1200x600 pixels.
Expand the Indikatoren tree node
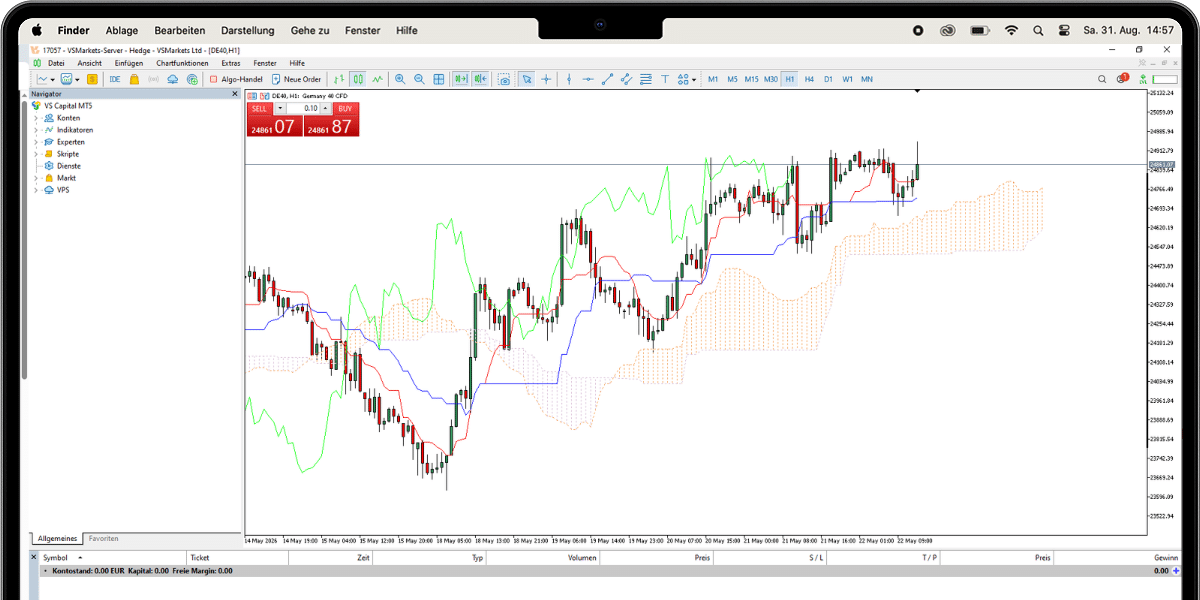(x=36, y=130)
